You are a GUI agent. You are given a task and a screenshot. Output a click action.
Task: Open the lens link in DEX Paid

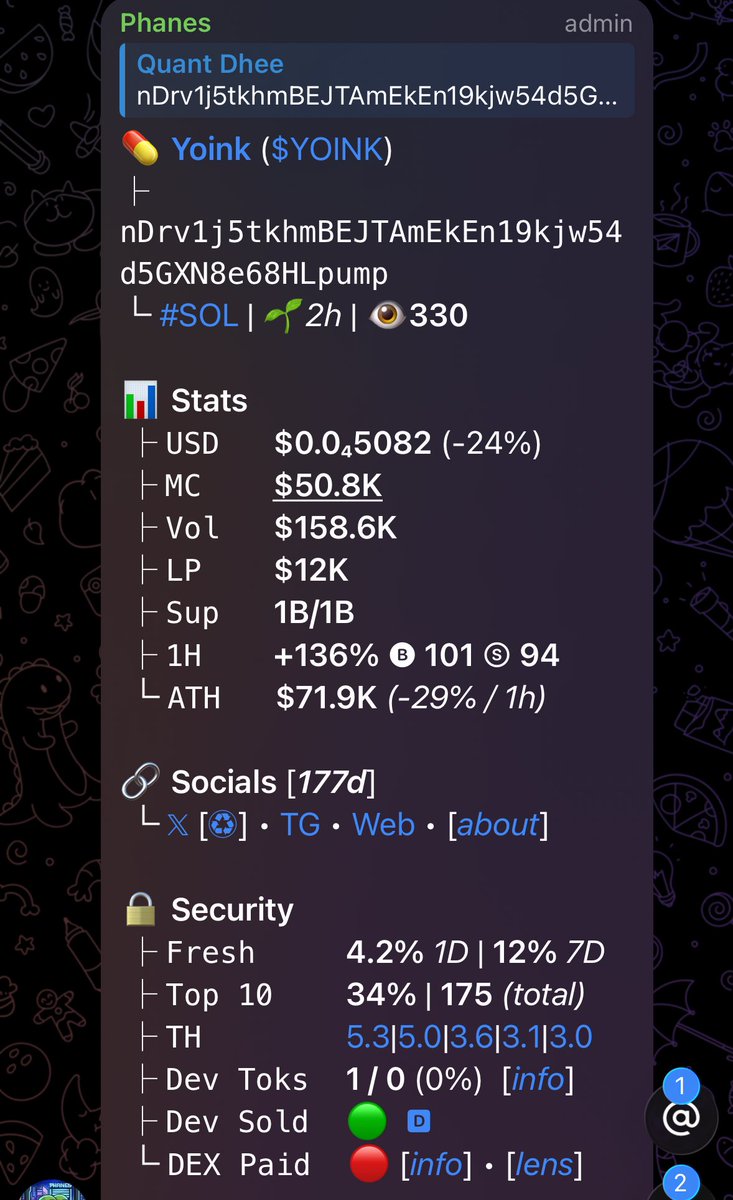pos(545,1164)
